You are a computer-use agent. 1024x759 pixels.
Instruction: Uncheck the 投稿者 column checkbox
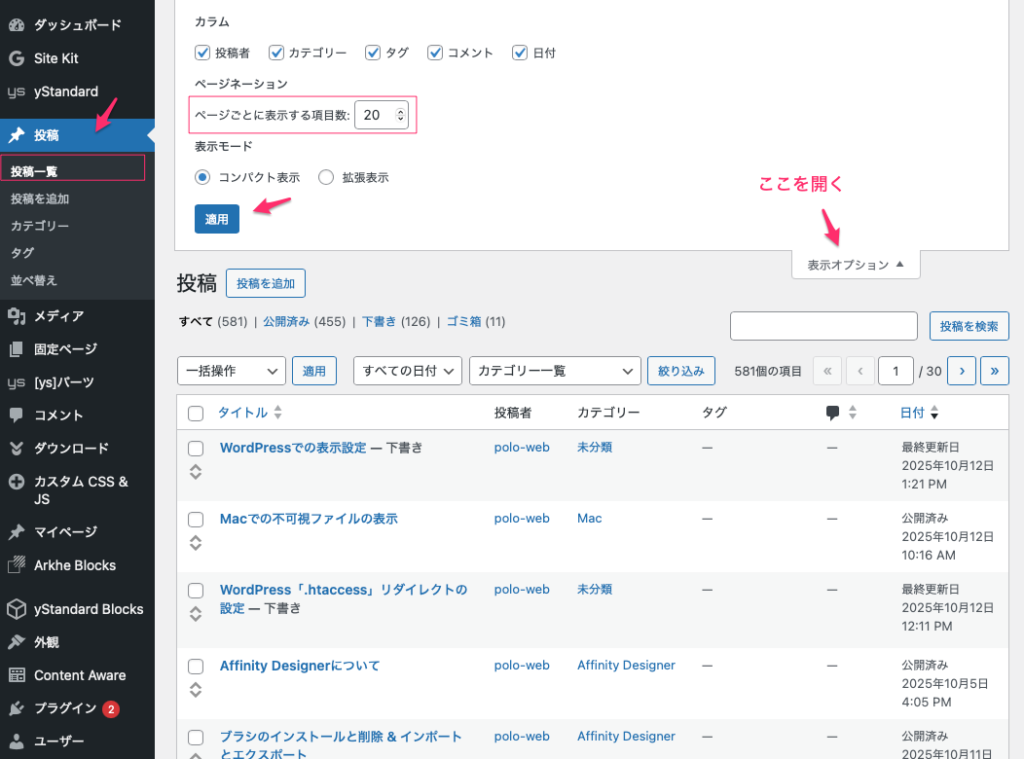203,53
